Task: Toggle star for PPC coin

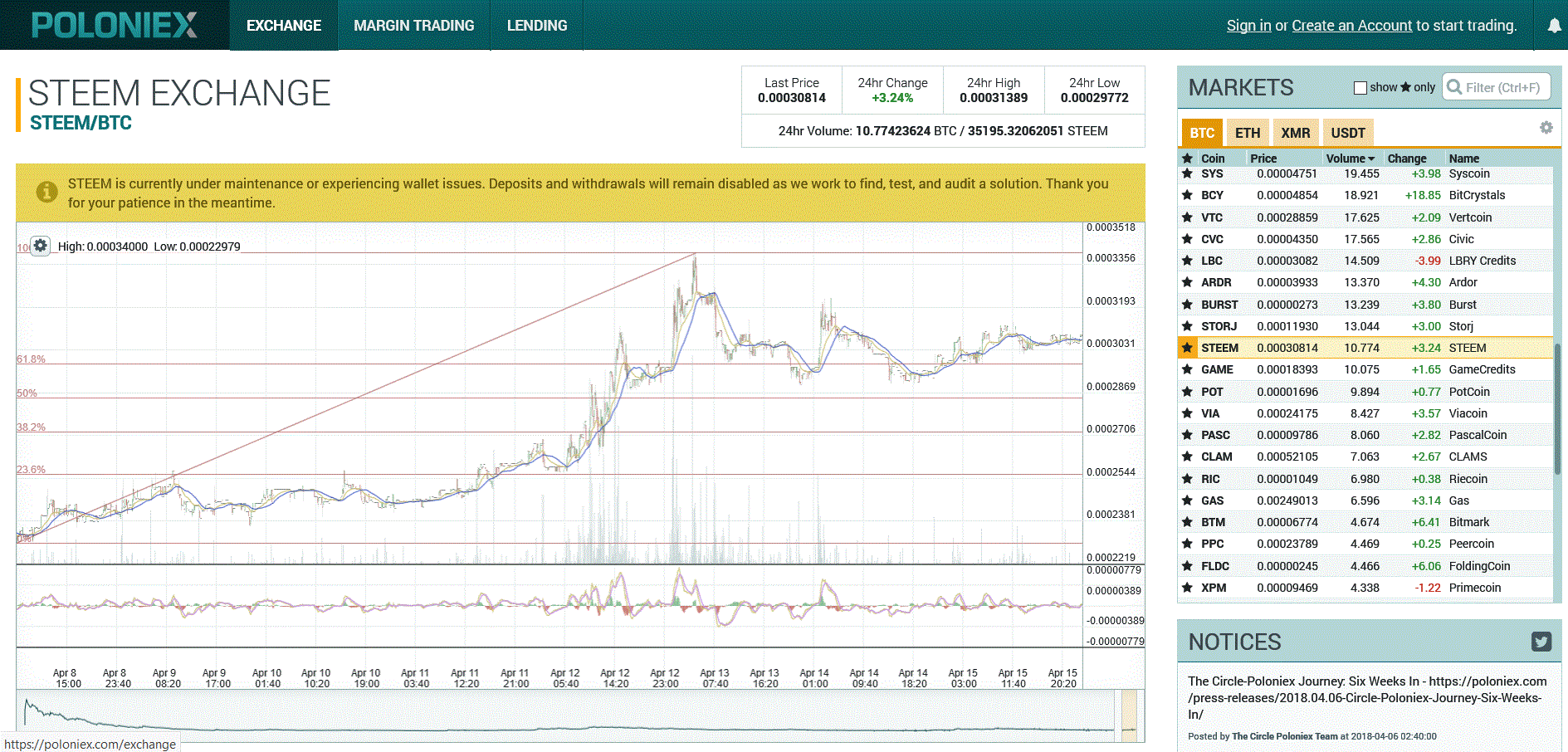Action: (1187, 544)
